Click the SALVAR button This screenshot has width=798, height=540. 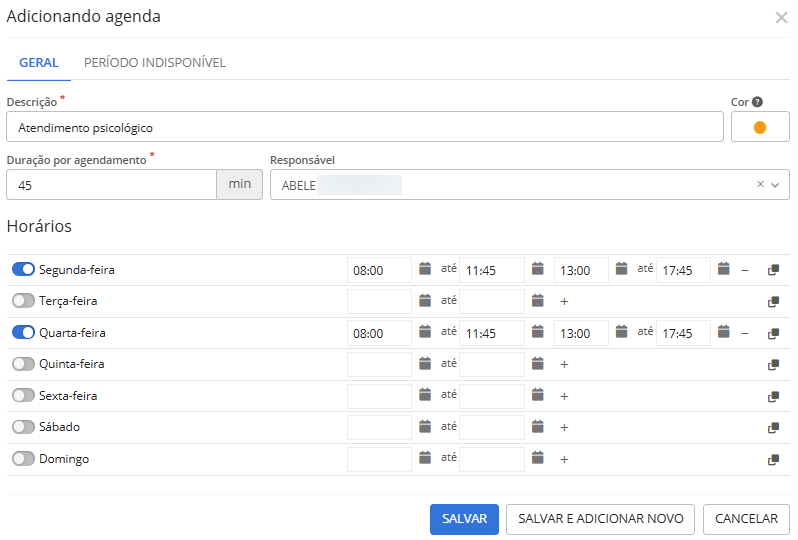(x=464, y=519)
